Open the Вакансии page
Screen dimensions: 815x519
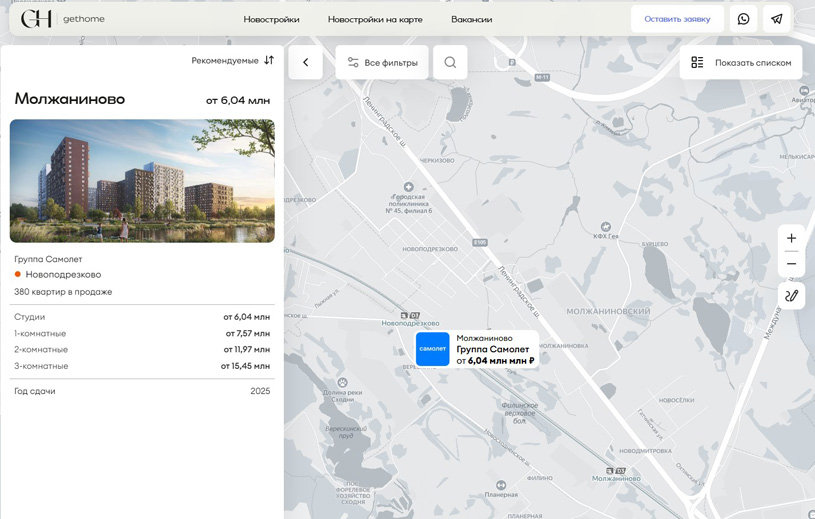(471, 19)
